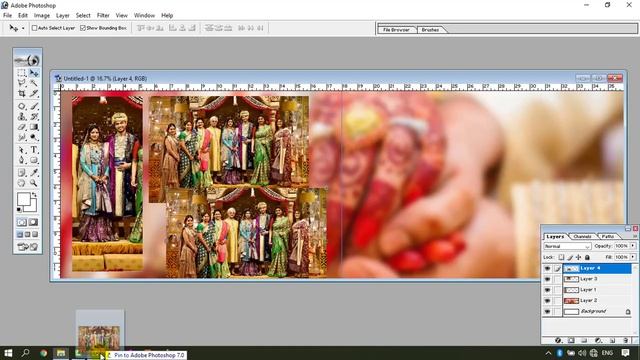640x360 pixels.
Task: Hide Layer 3 with eye icon
Action: [x=547, y=279]
